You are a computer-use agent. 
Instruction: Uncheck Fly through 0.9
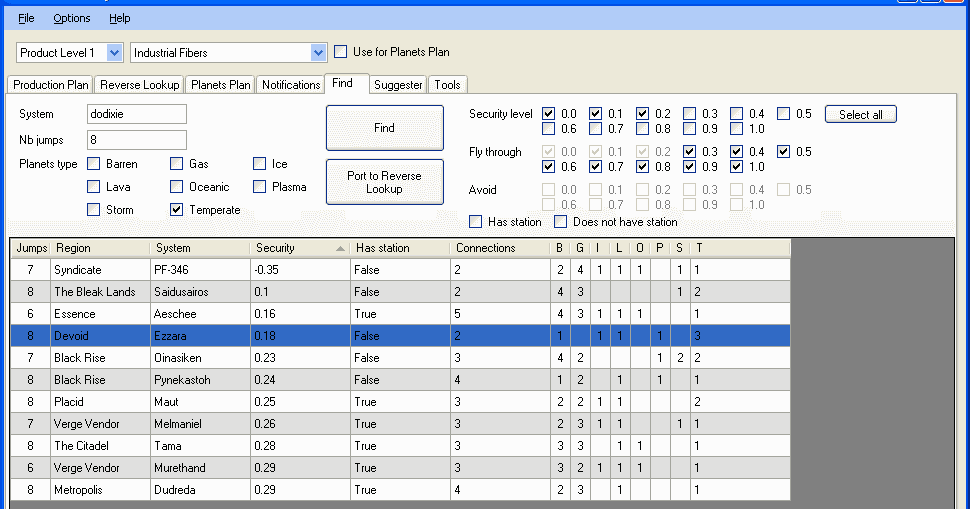(689, 166)
